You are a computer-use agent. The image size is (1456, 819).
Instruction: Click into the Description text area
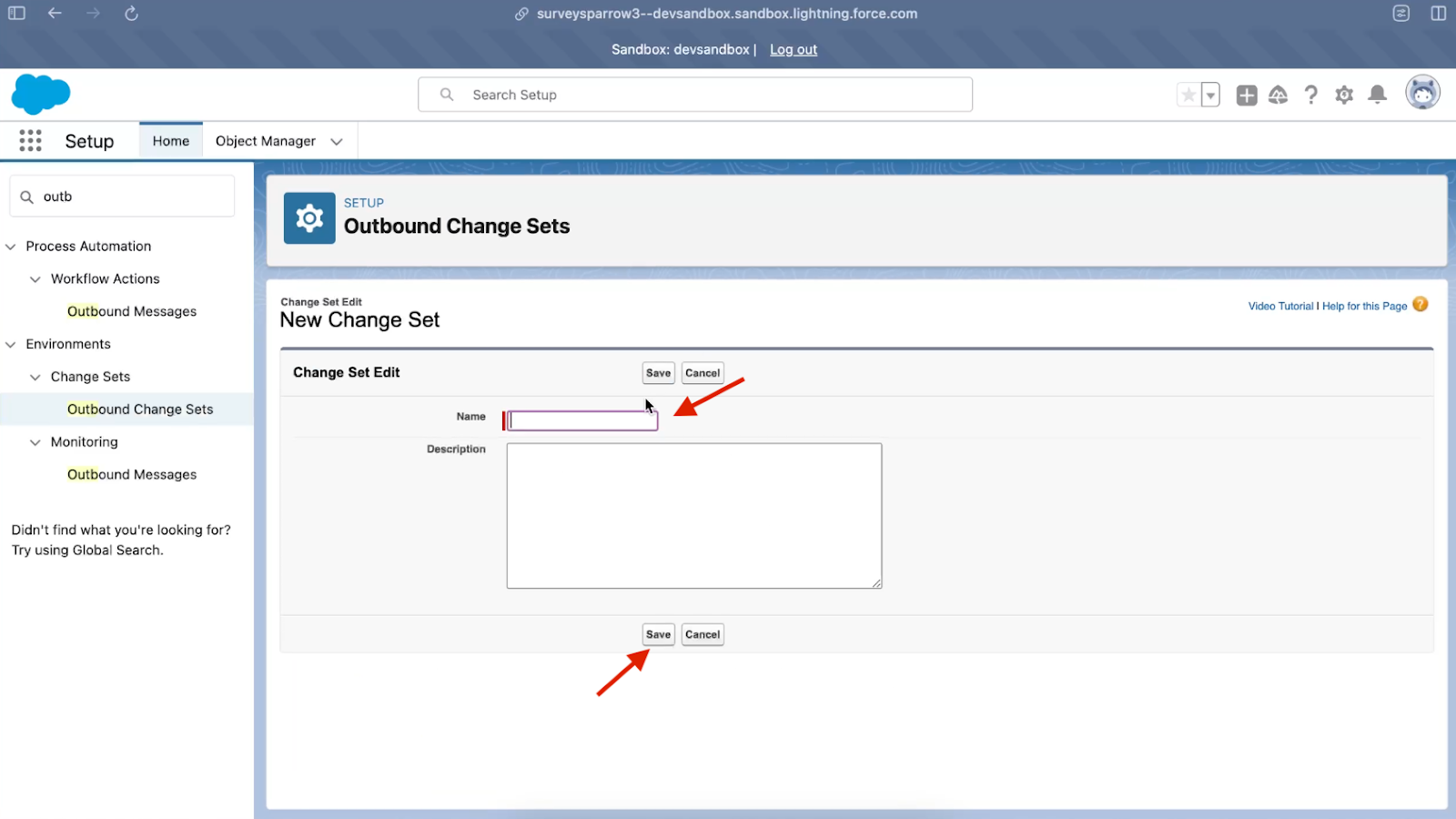[693, 515]
